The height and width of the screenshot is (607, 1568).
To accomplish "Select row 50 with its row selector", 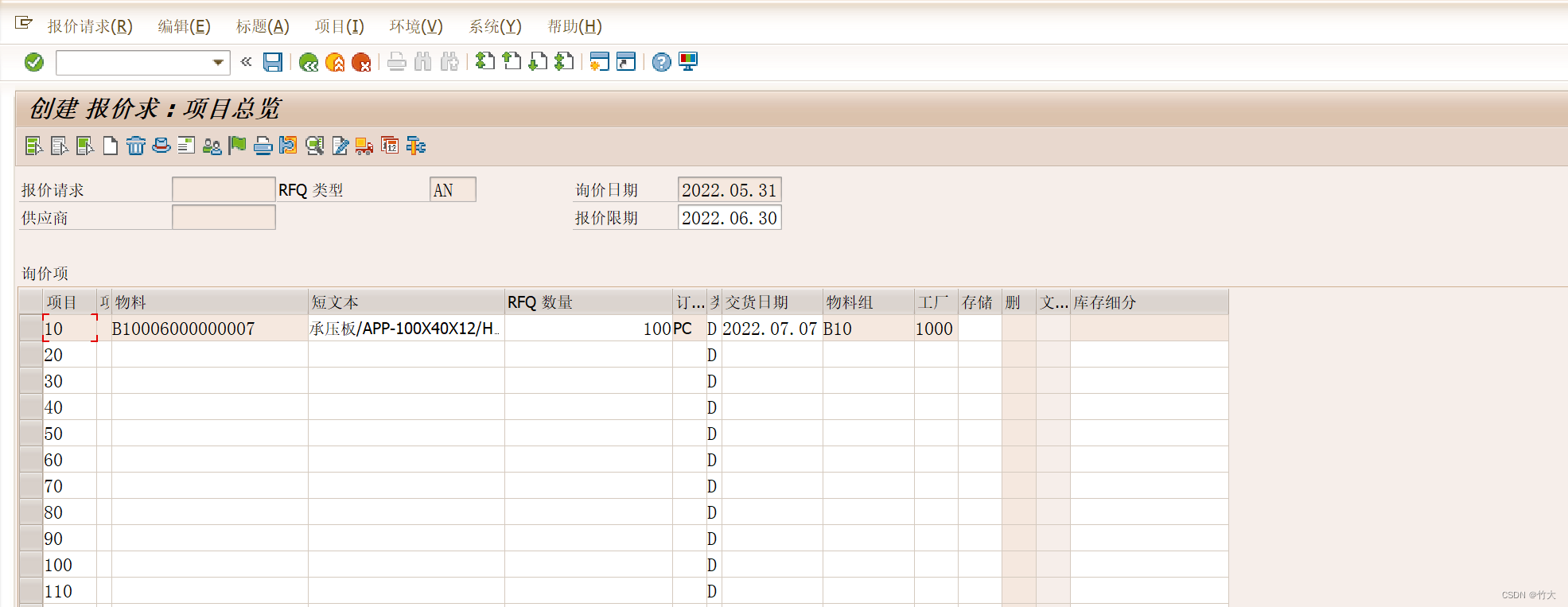I will (31, 433).
